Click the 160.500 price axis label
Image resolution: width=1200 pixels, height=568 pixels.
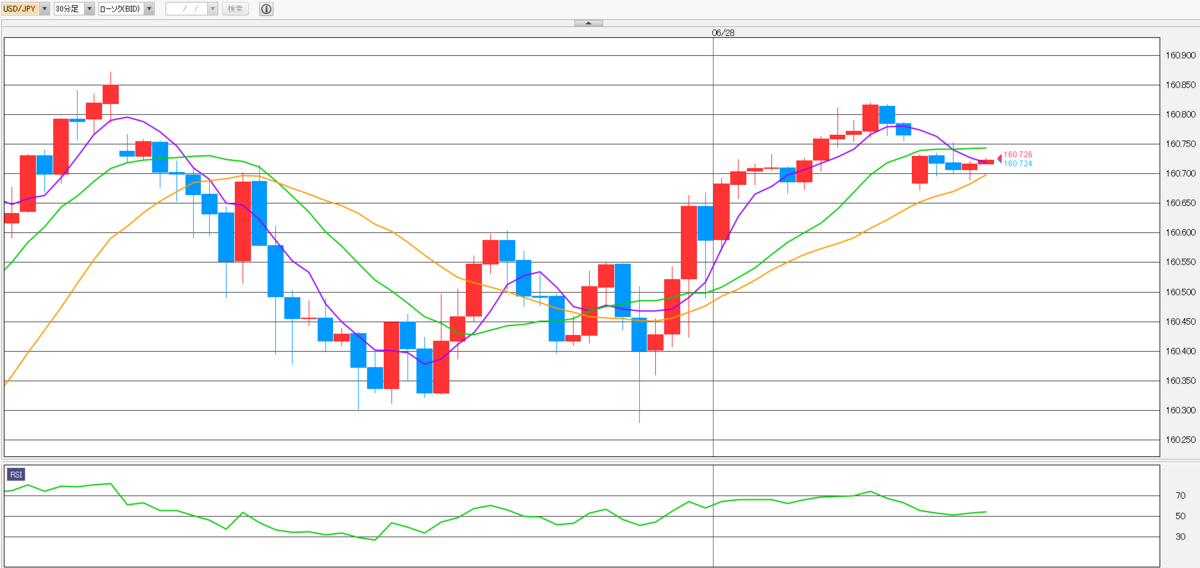click(x=1181, y=292)
